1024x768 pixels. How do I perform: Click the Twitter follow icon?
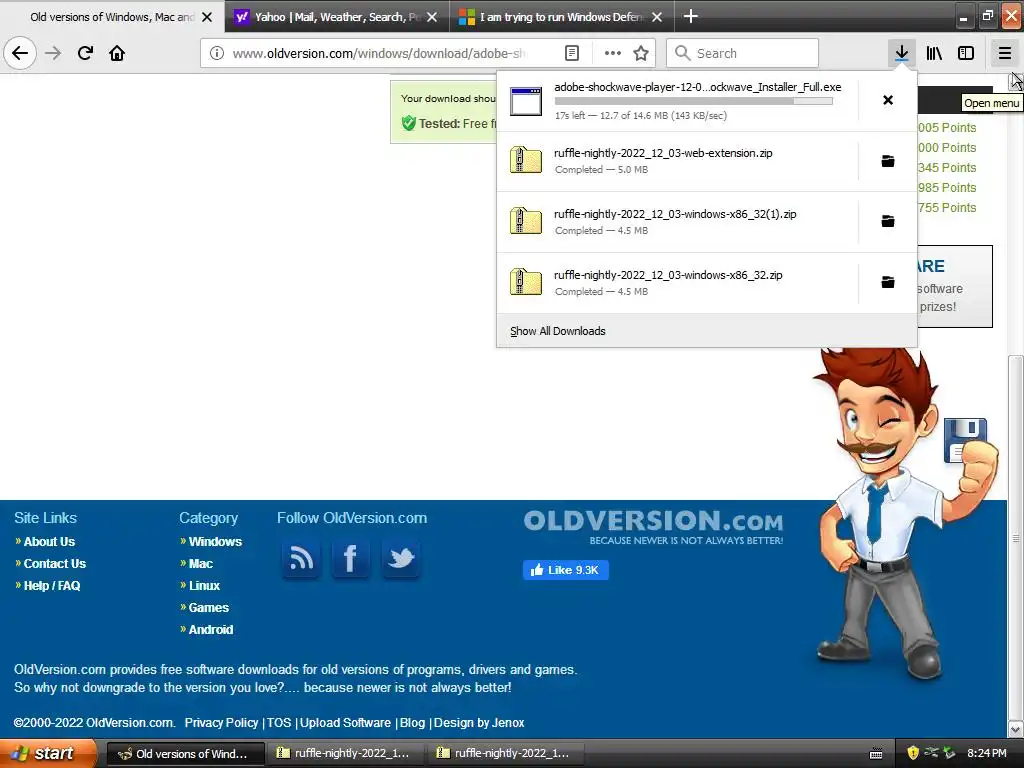400,559
